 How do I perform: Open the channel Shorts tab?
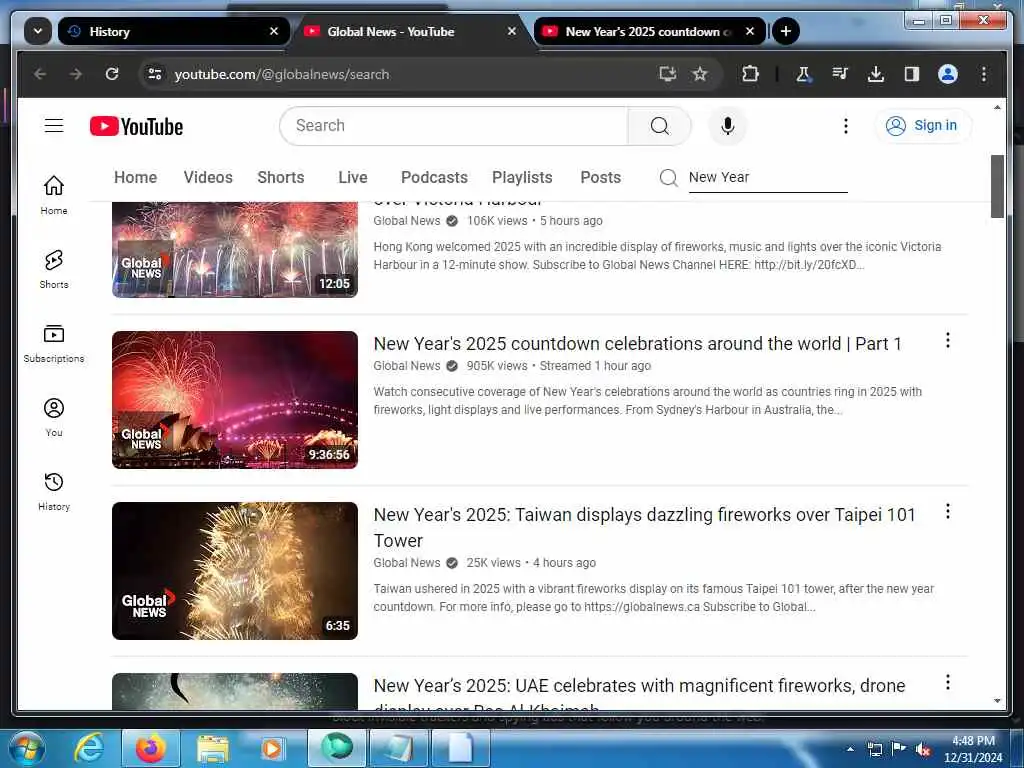point(281,178)
